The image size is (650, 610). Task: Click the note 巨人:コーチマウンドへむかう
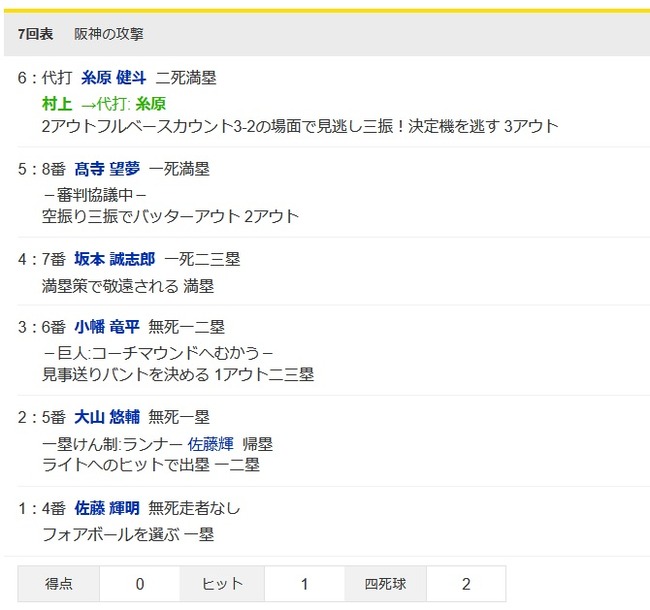158,353
